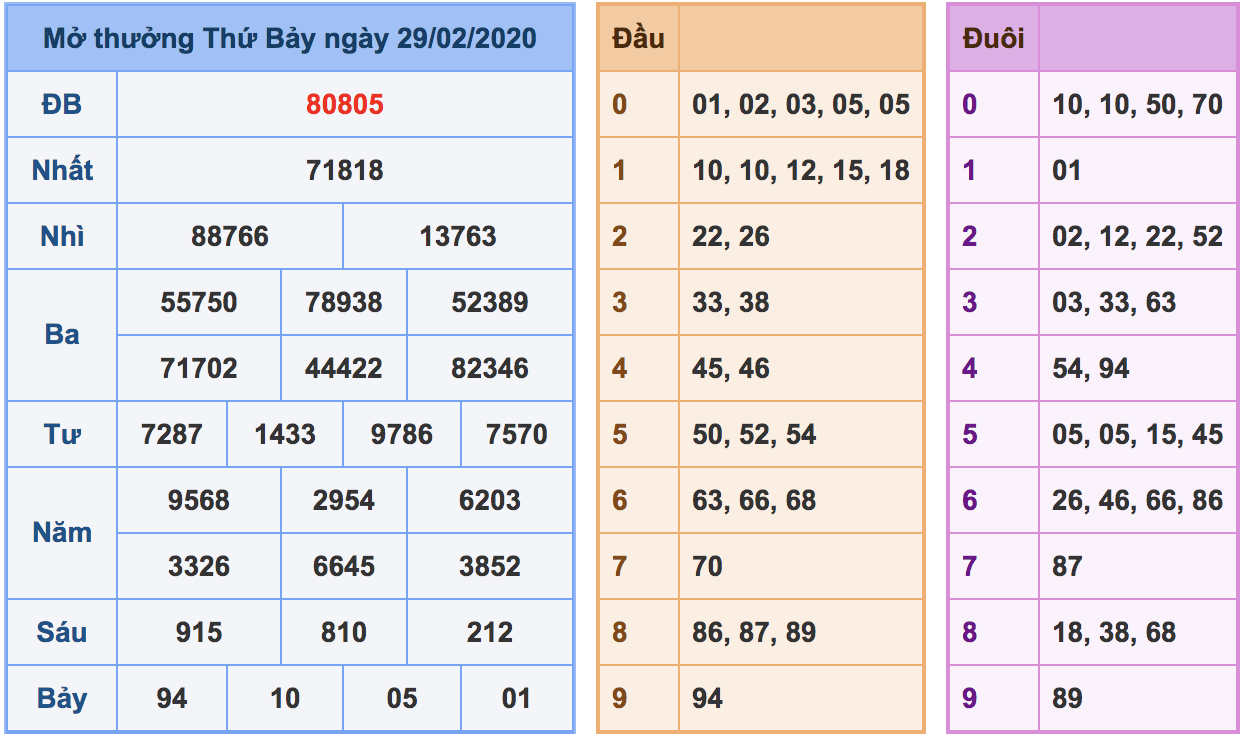This screenshot has width=1242, height=734.
Task: Select number 6645 in Năm row
Action: tap(345, 565)
